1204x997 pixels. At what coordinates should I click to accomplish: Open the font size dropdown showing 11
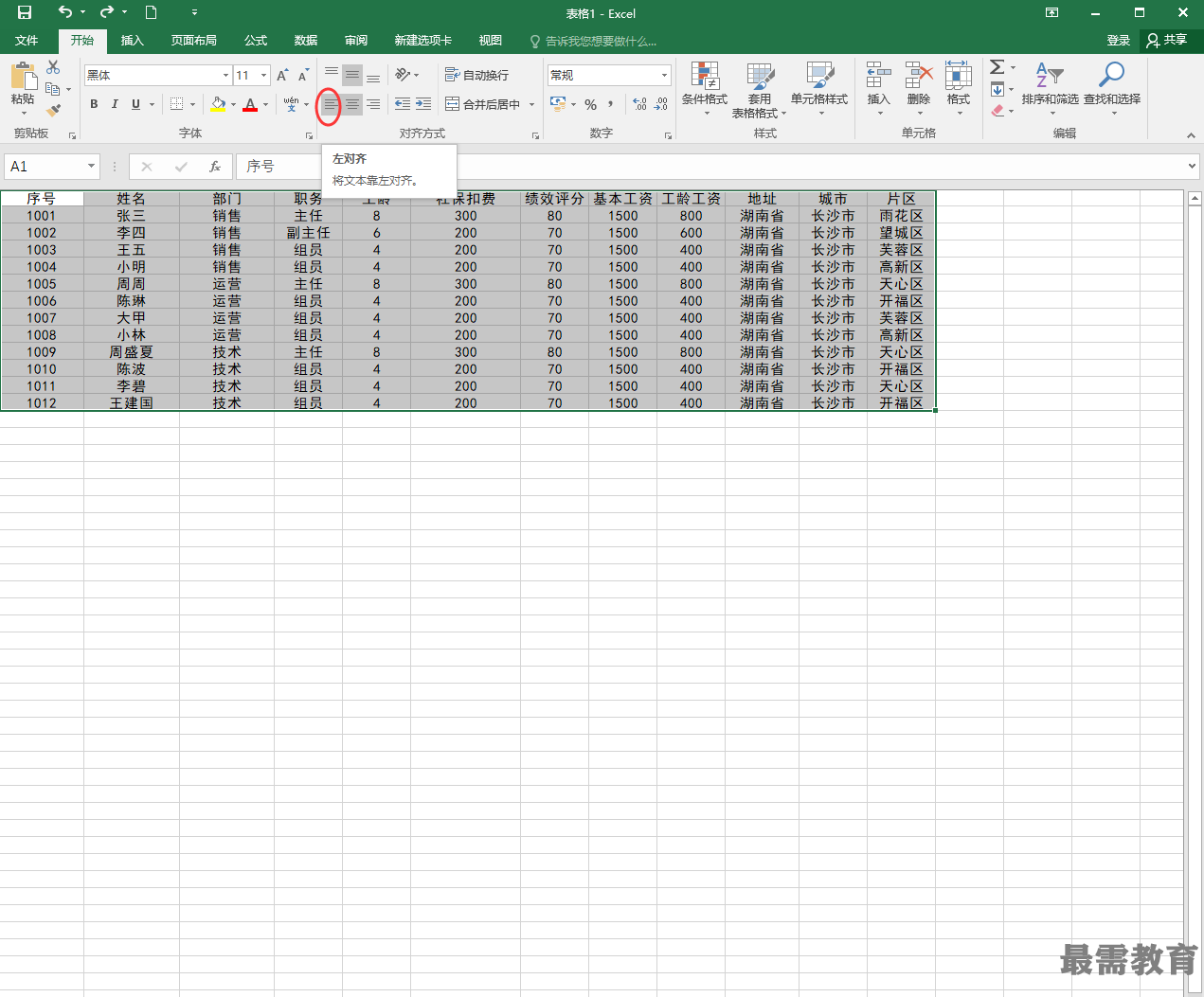coord(263,75)
